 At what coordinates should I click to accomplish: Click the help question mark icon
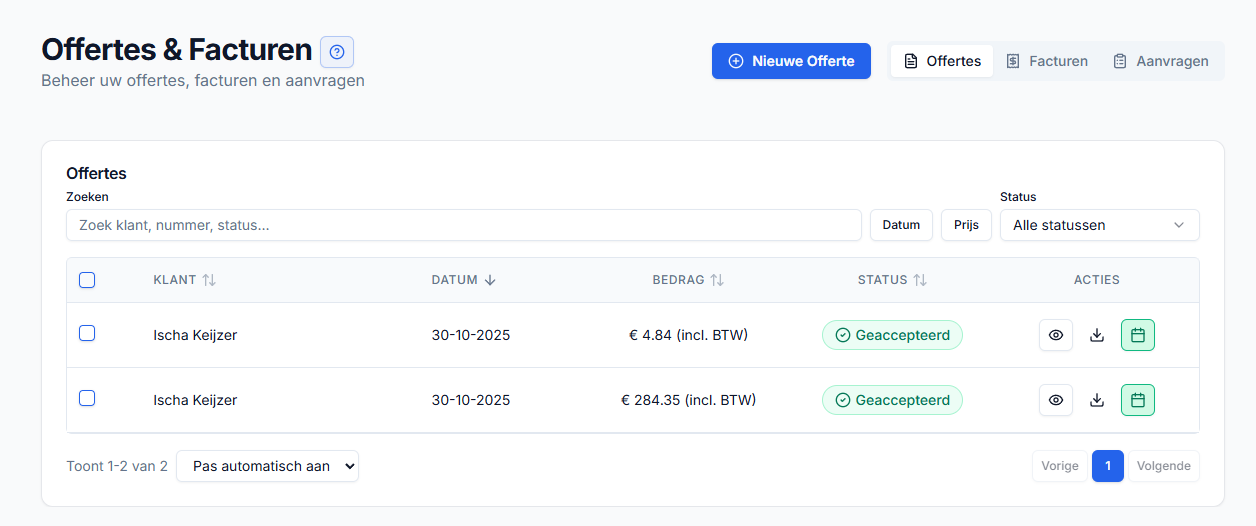pyautogui.click(x=337, y=52)
